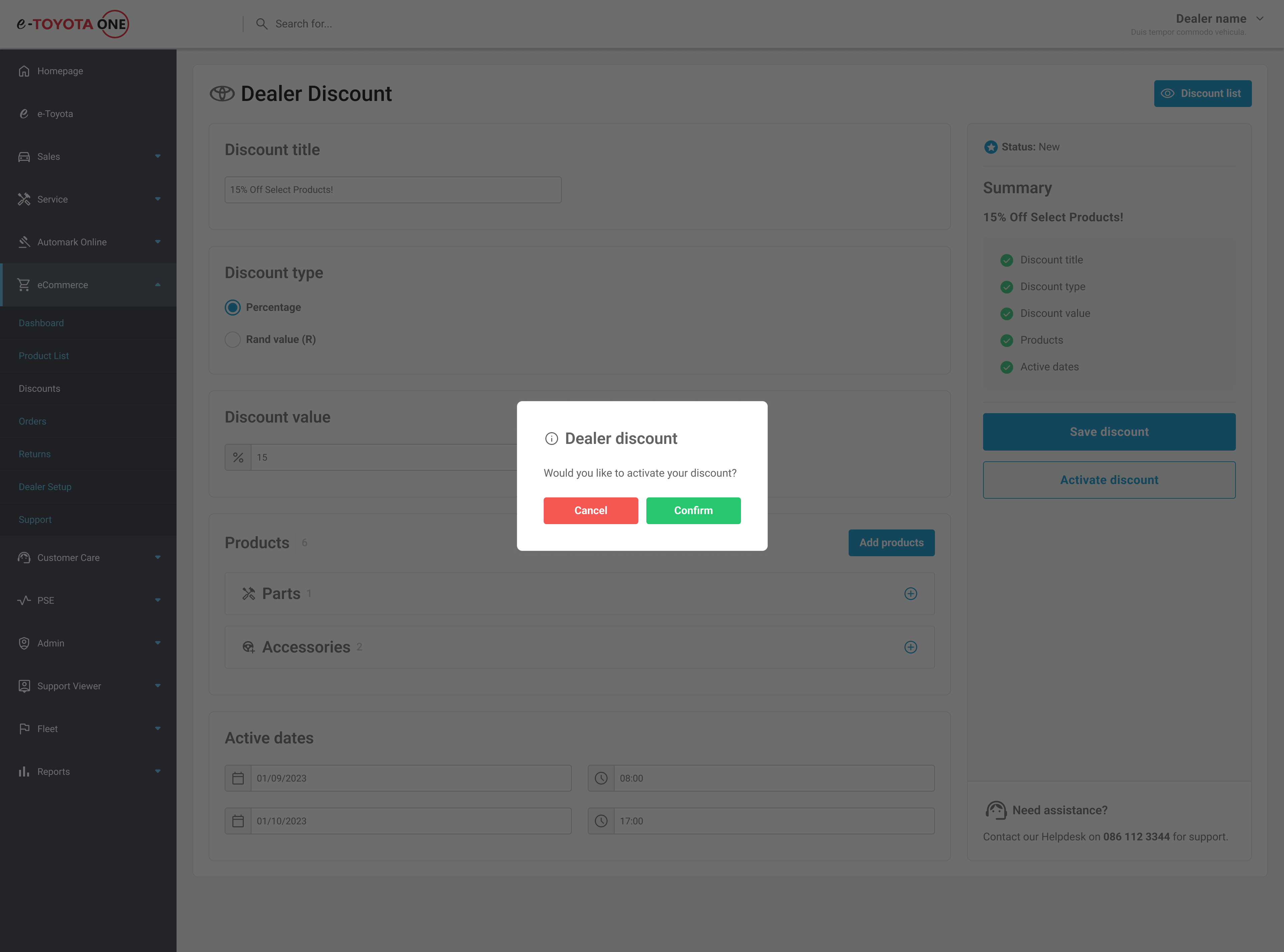
Task: Click the Homepage house icon
Action: point(24,71)
